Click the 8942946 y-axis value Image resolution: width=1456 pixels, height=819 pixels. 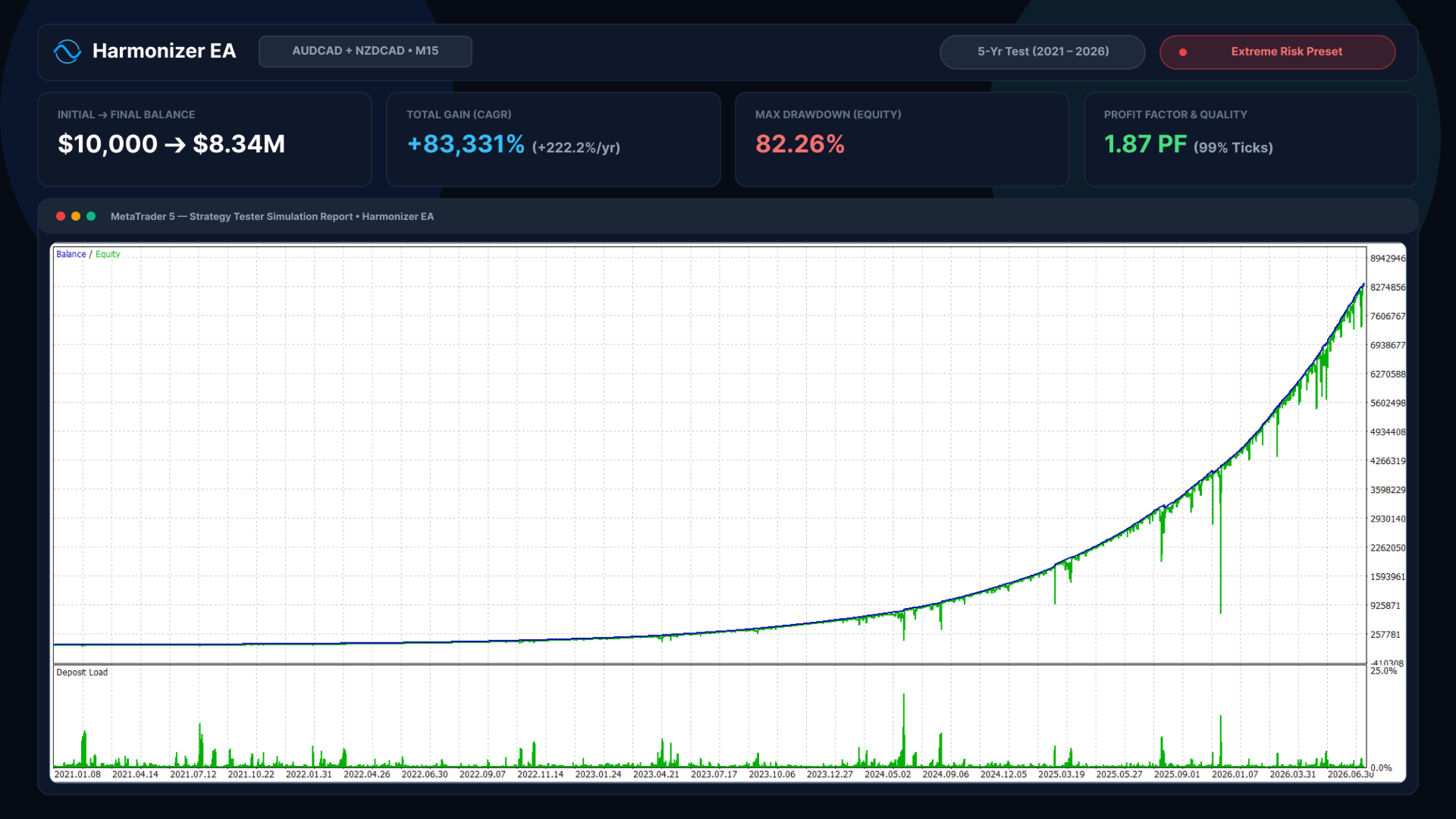[x=1388, y=259]
